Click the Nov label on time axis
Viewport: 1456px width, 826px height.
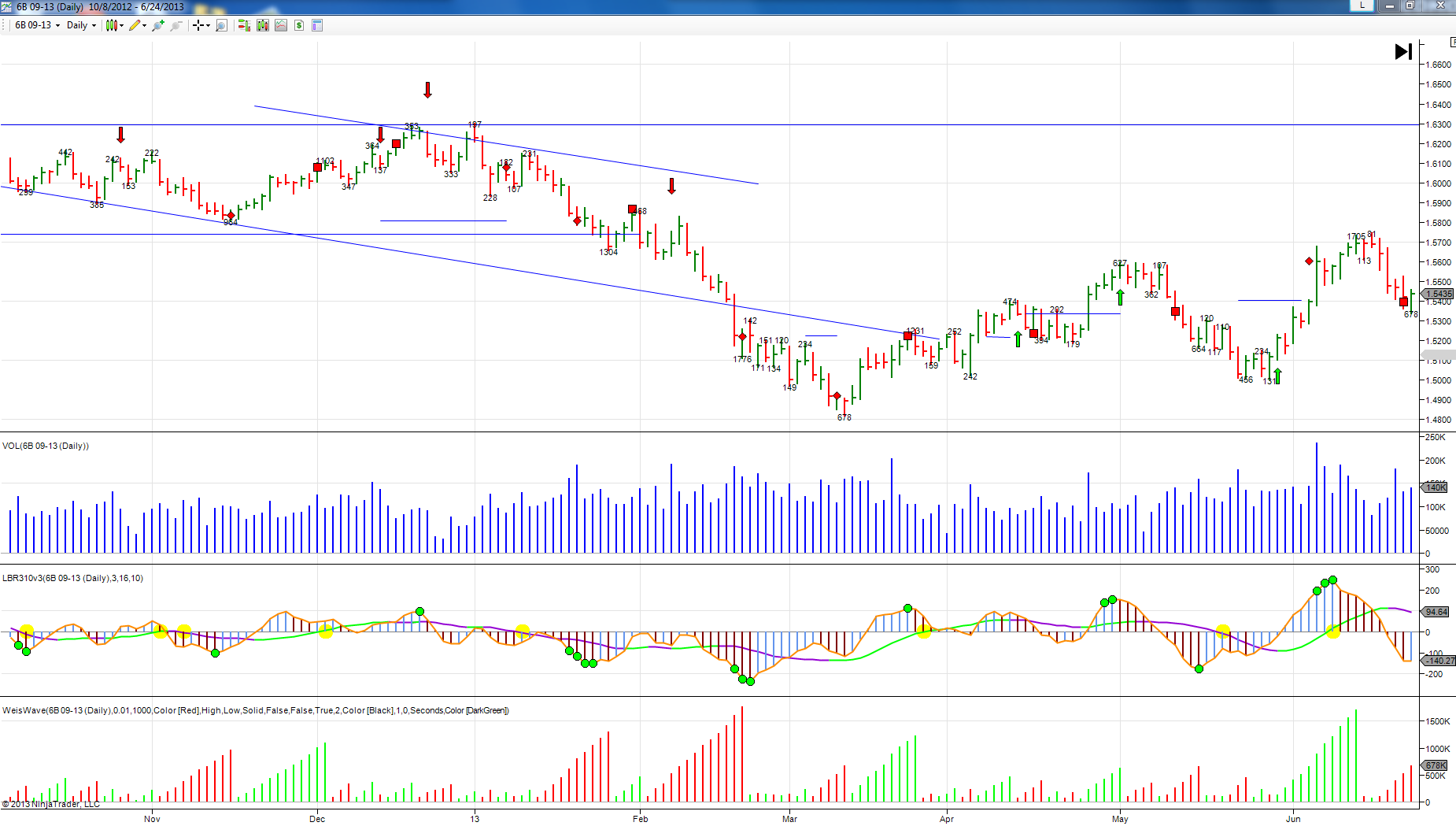pyautogui.click(x=152, y=819)
